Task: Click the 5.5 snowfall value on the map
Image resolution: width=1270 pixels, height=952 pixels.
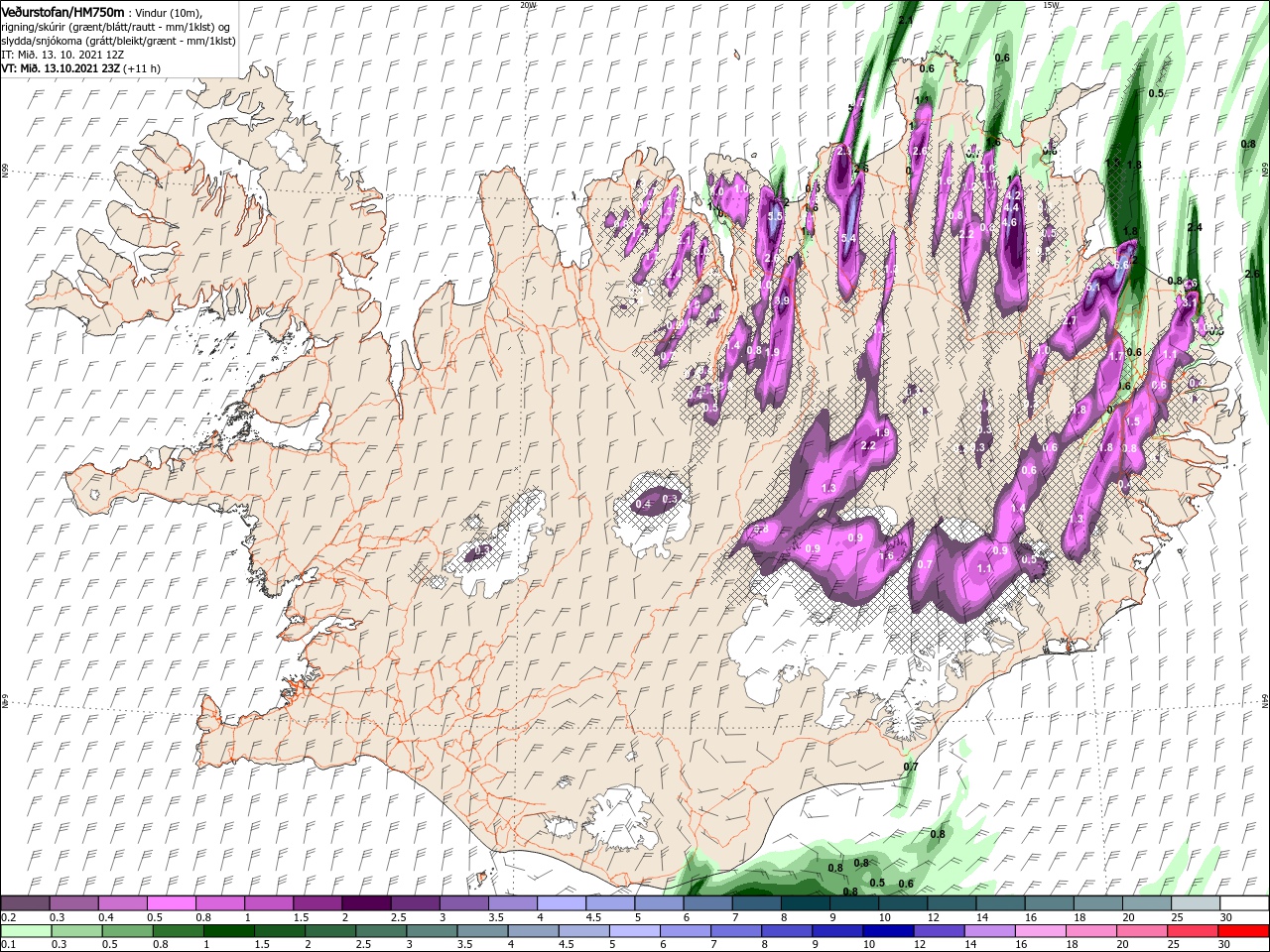Action: tap(776, 215)
